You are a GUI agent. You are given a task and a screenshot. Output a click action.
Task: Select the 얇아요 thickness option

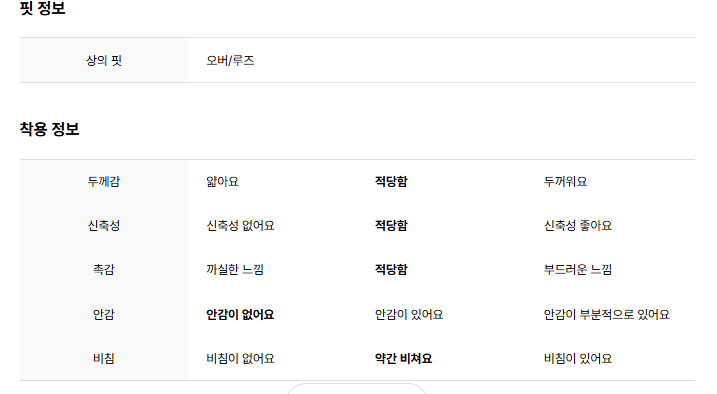[222, 181]
